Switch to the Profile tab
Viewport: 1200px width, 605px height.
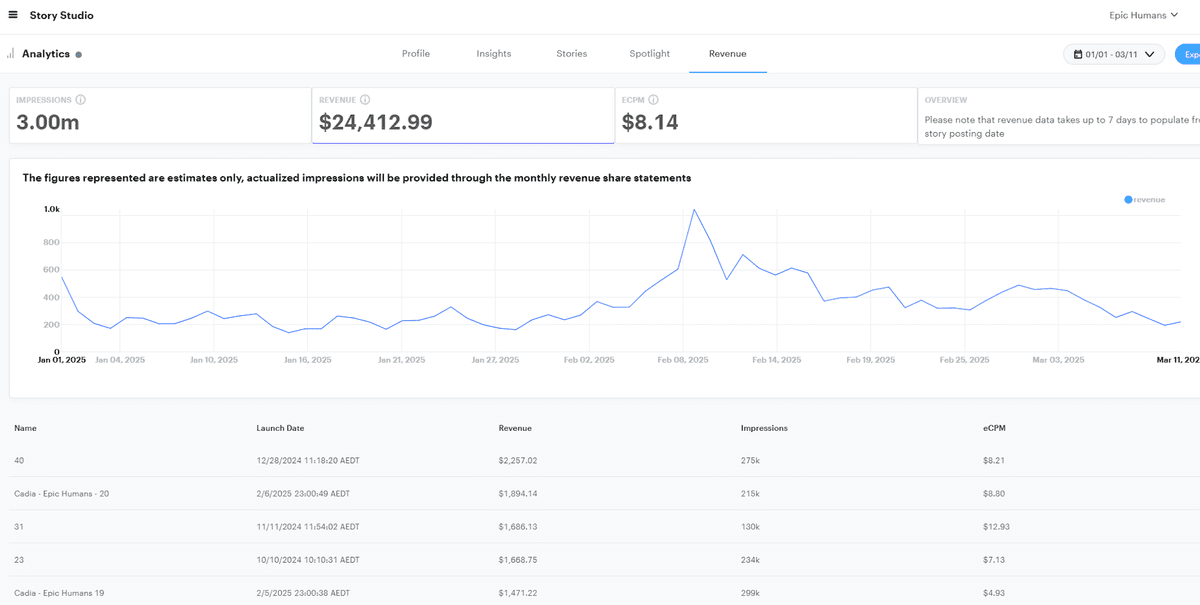[416, 54]
